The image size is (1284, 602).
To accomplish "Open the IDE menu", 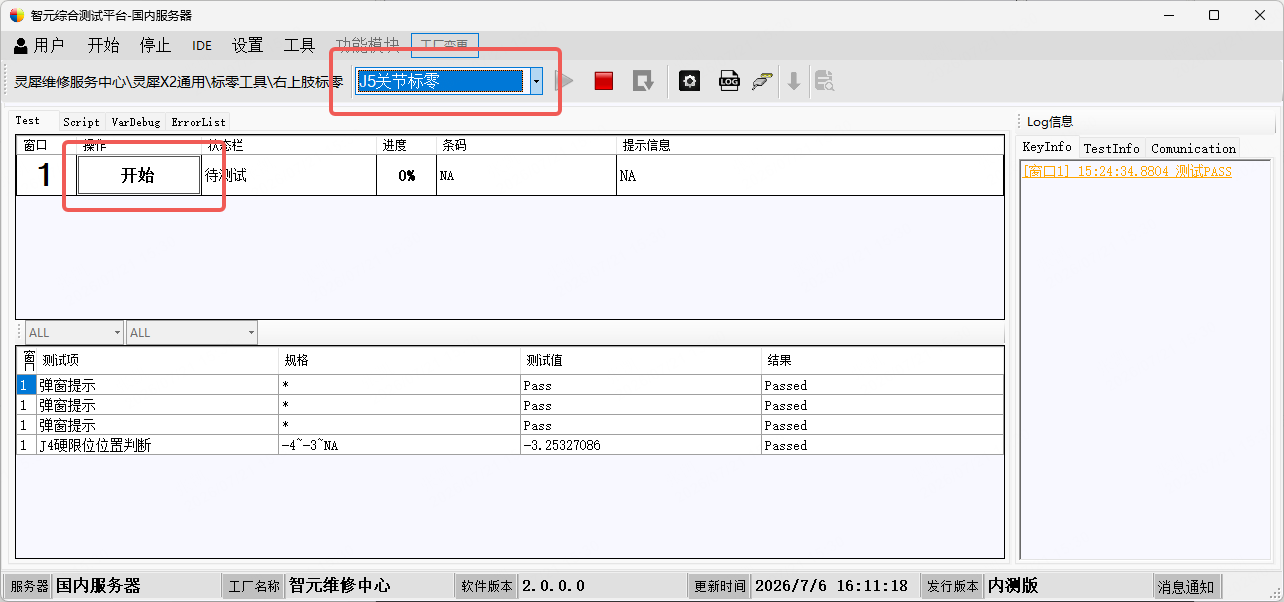I will tap(202, 45).
